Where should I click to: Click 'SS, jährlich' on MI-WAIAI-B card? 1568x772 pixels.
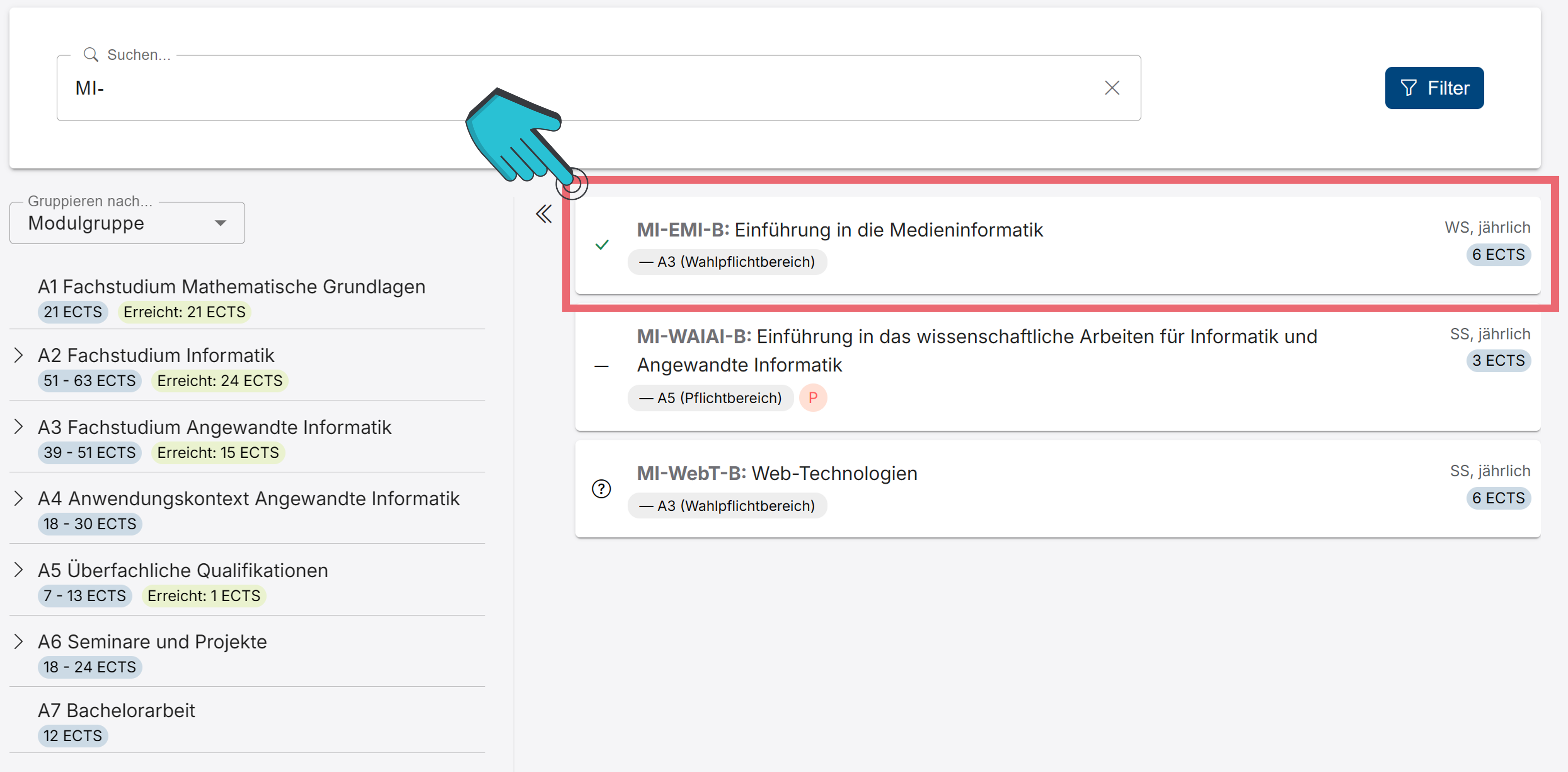point(1490,334)
